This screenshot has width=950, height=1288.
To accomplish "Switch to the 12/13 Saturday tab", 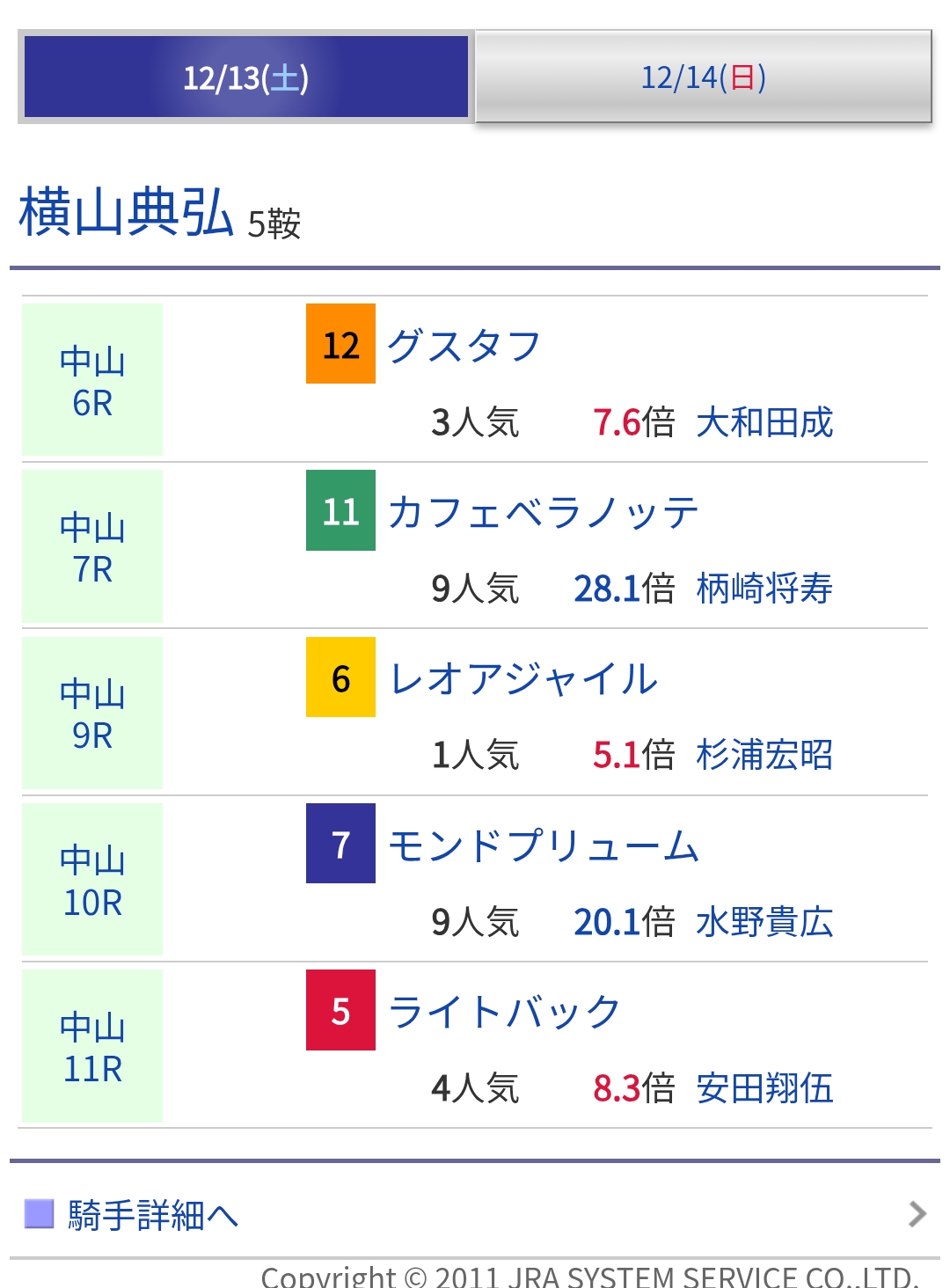I will click(246, 77).
